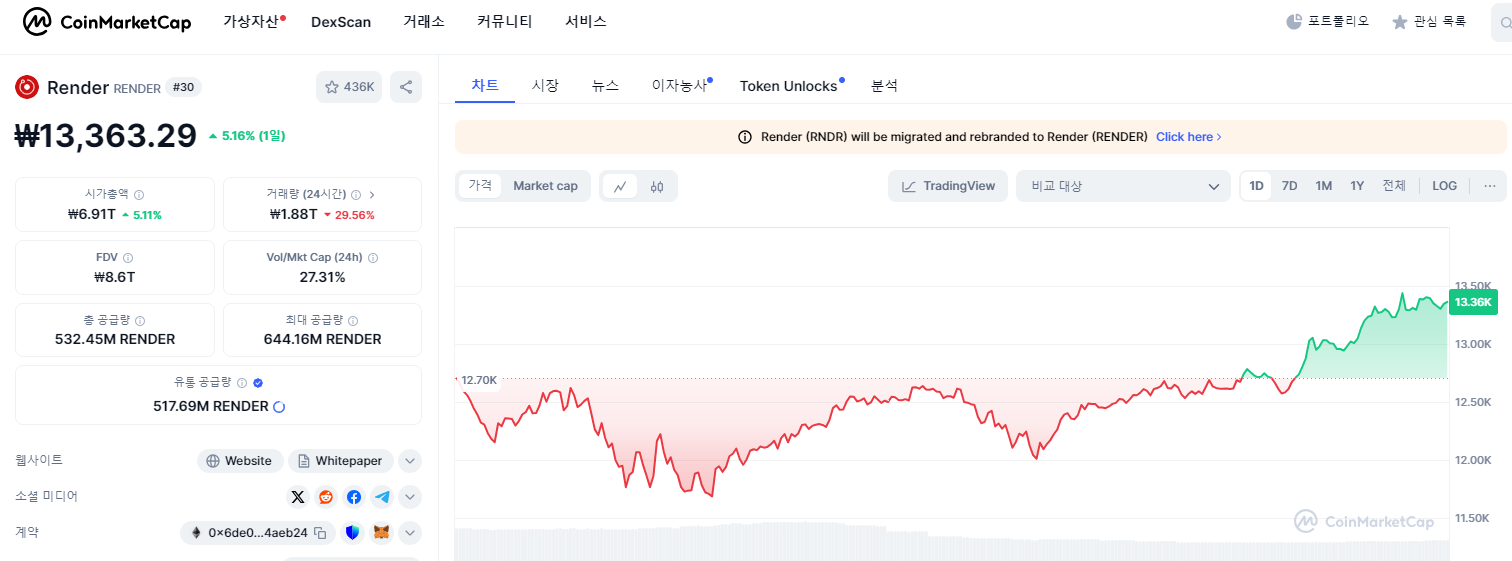Open the 서비스 menu

[586, 22]
